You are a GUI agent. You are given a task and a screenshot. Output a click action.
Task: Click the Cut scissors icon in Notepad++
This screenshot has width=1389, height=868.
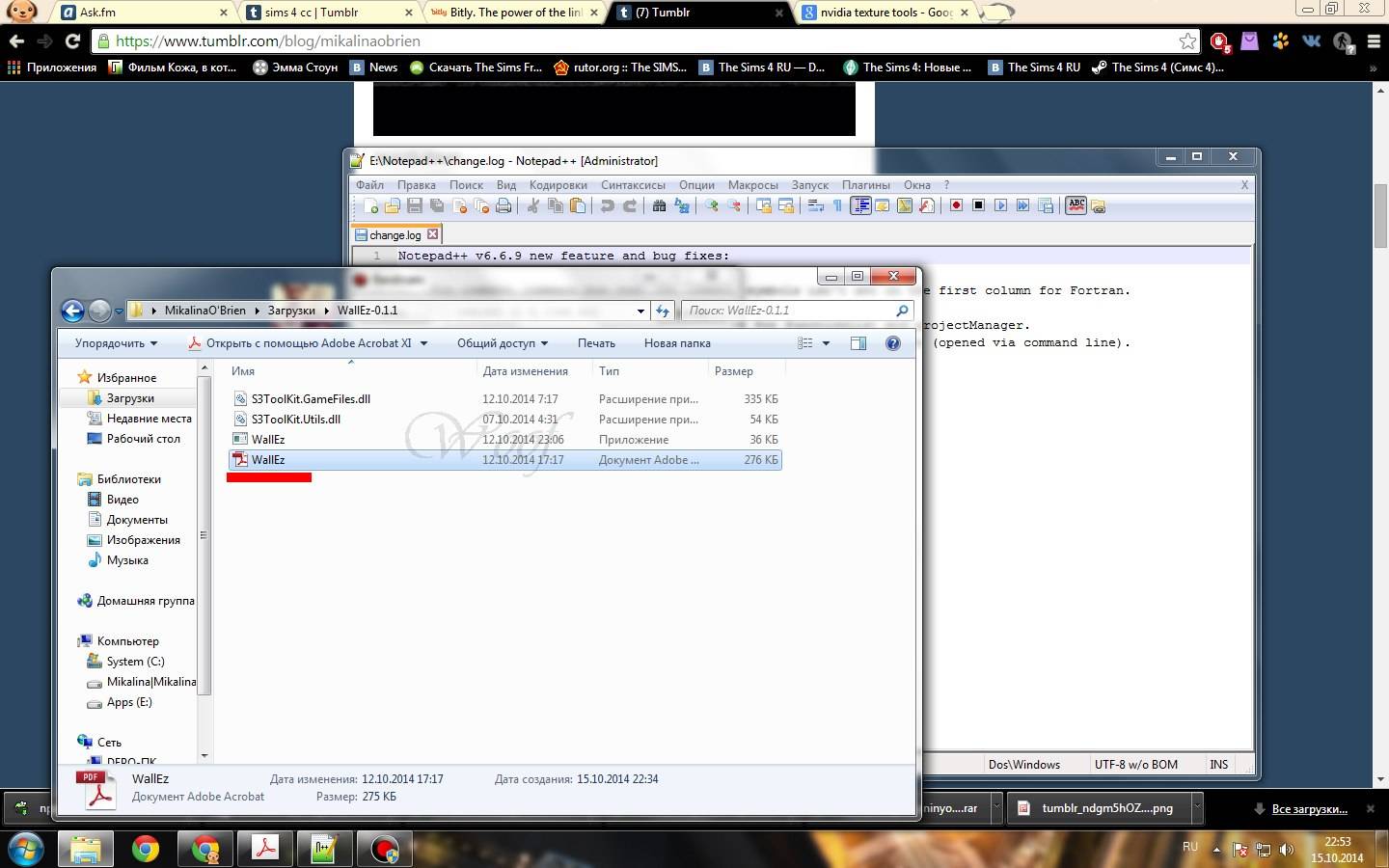click(532, 205)
